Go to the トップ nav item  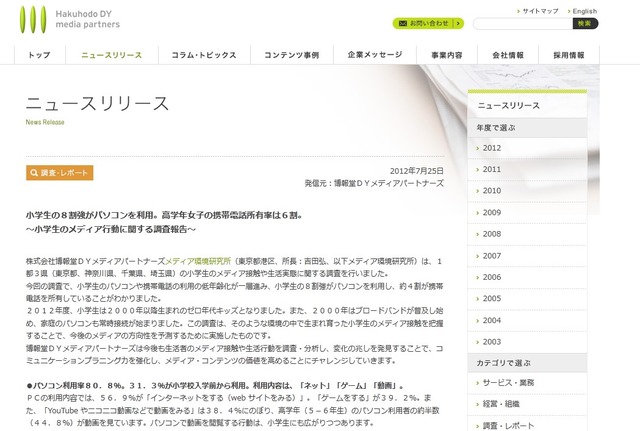[x=40, y=55]
